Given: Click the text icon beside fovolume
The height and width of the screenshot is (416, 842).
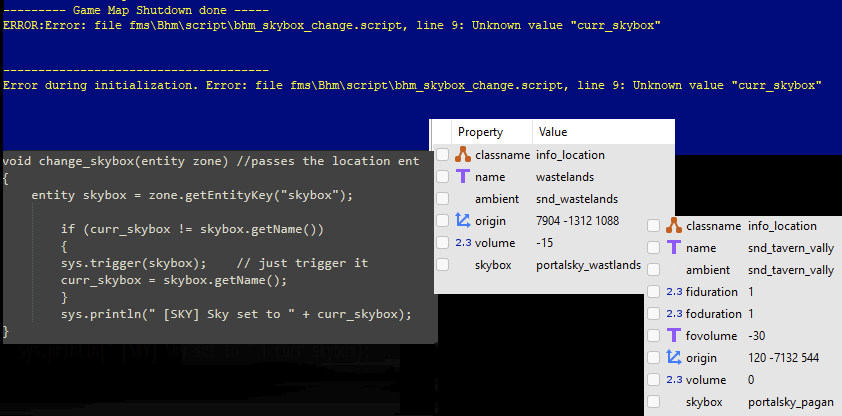Looking at the screenshot, I should (x=674, y=335).
